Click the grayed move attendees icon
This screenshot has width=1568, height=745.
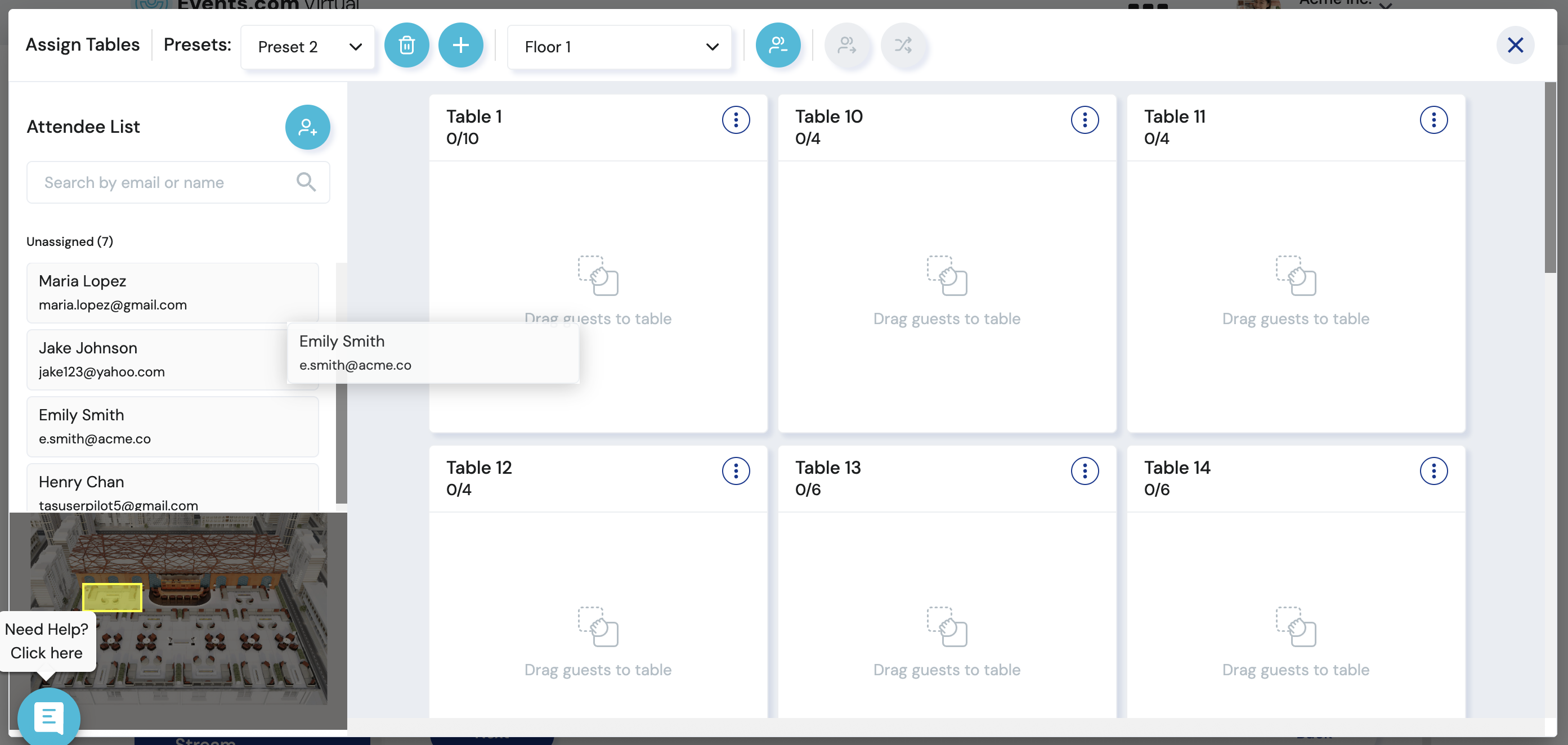click(846, 46)
